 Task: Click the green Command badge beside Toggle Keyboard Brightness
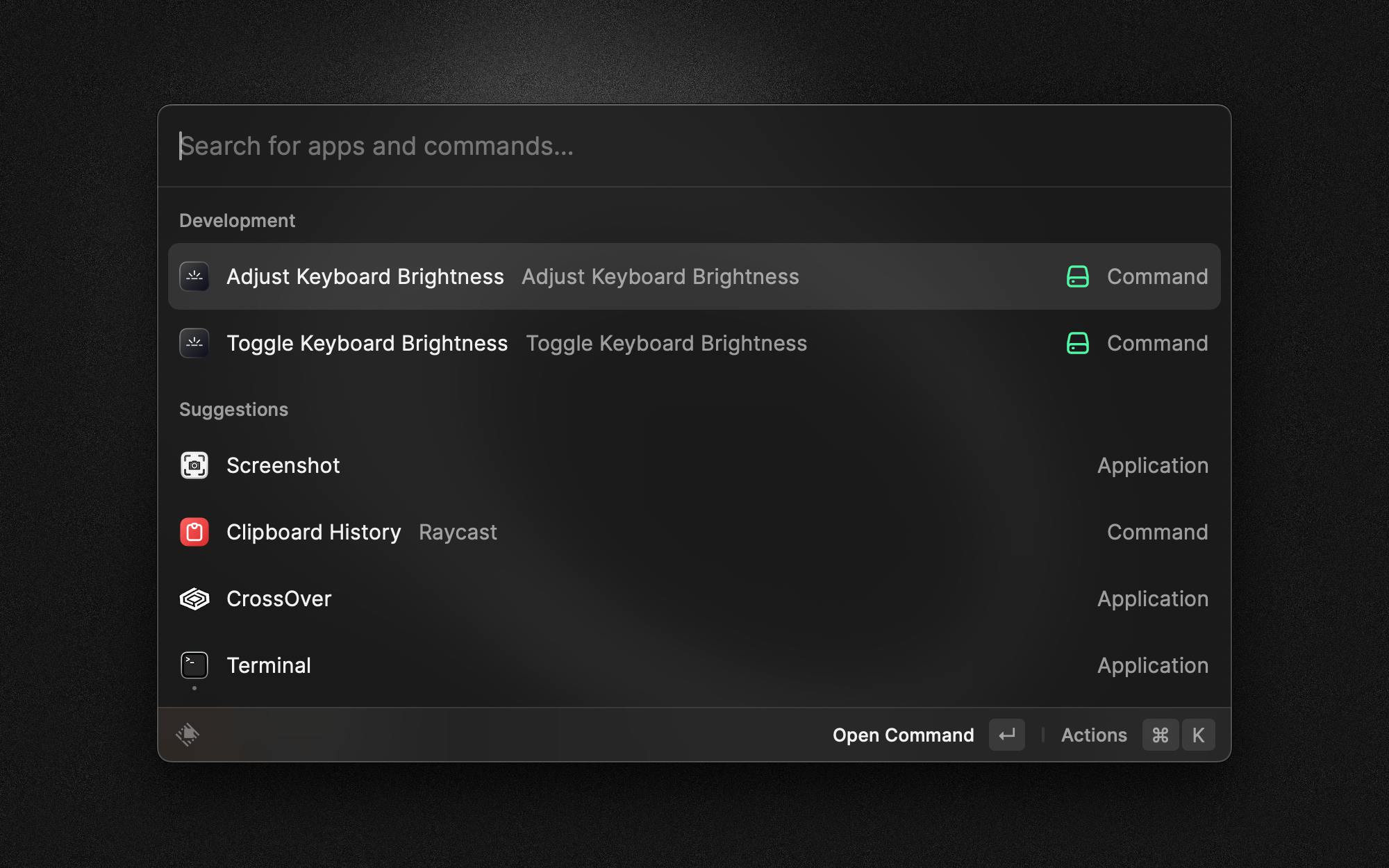[1076, 342]
